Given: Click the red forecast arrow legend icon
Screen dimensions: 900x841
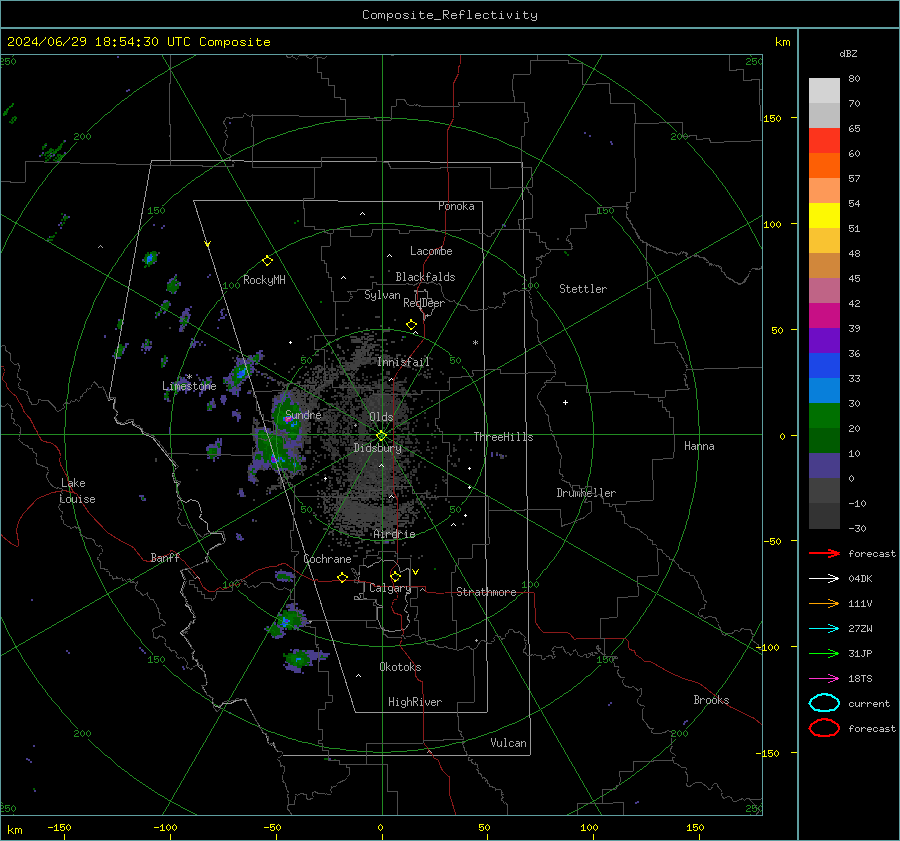Looking at the screenshot, I should 824,553.
